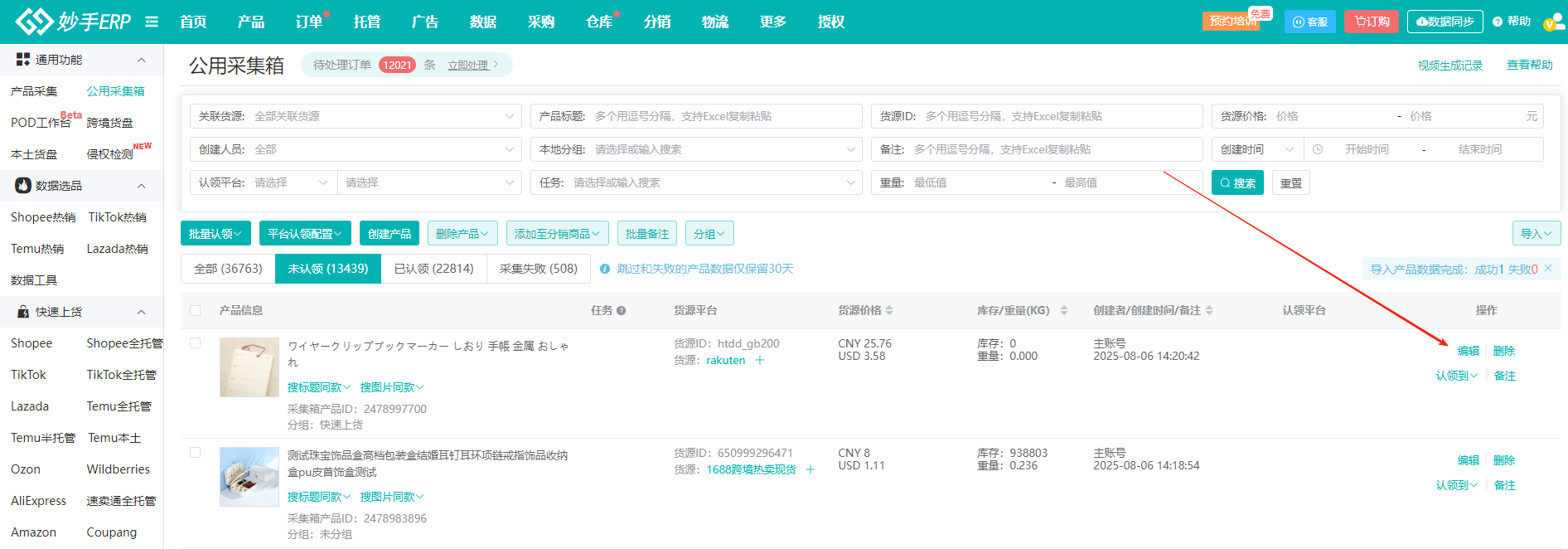The image size is (1568, 549).
Task: Open the 订单 top menu
Action: [x=309, y=22]
